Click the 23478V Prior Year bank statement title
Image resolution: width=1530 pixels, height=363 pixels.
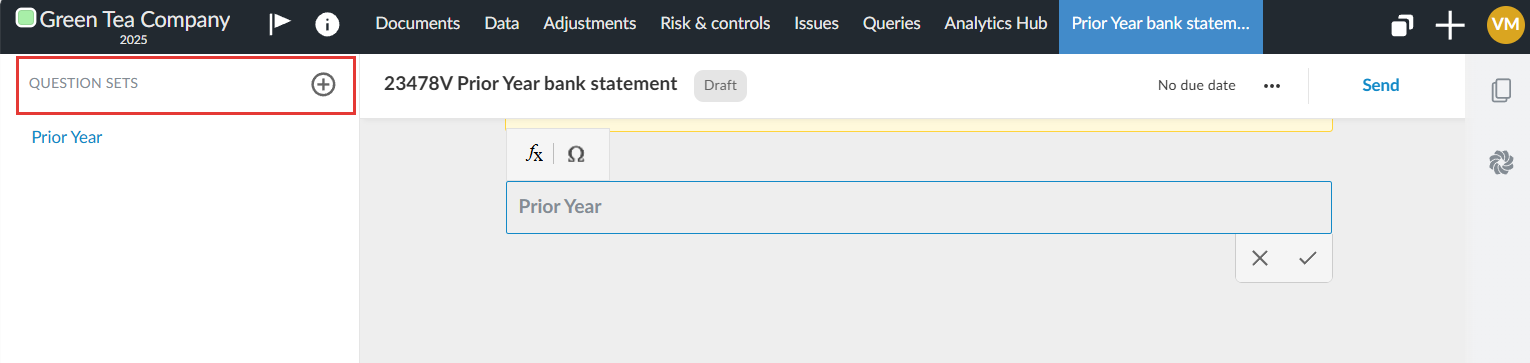[531, 84]
